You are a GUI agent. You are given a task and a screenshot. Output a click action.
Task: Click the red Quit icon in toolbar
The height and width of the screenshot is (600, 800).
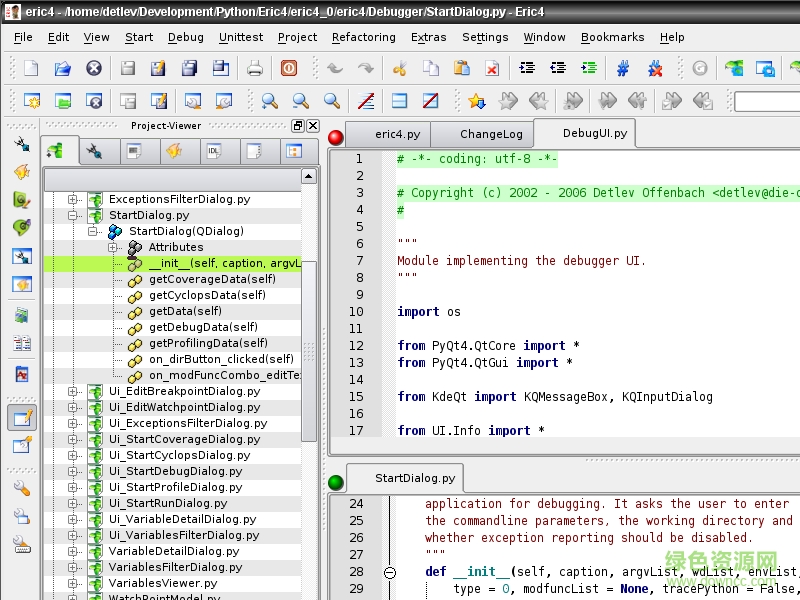(288, 69)
